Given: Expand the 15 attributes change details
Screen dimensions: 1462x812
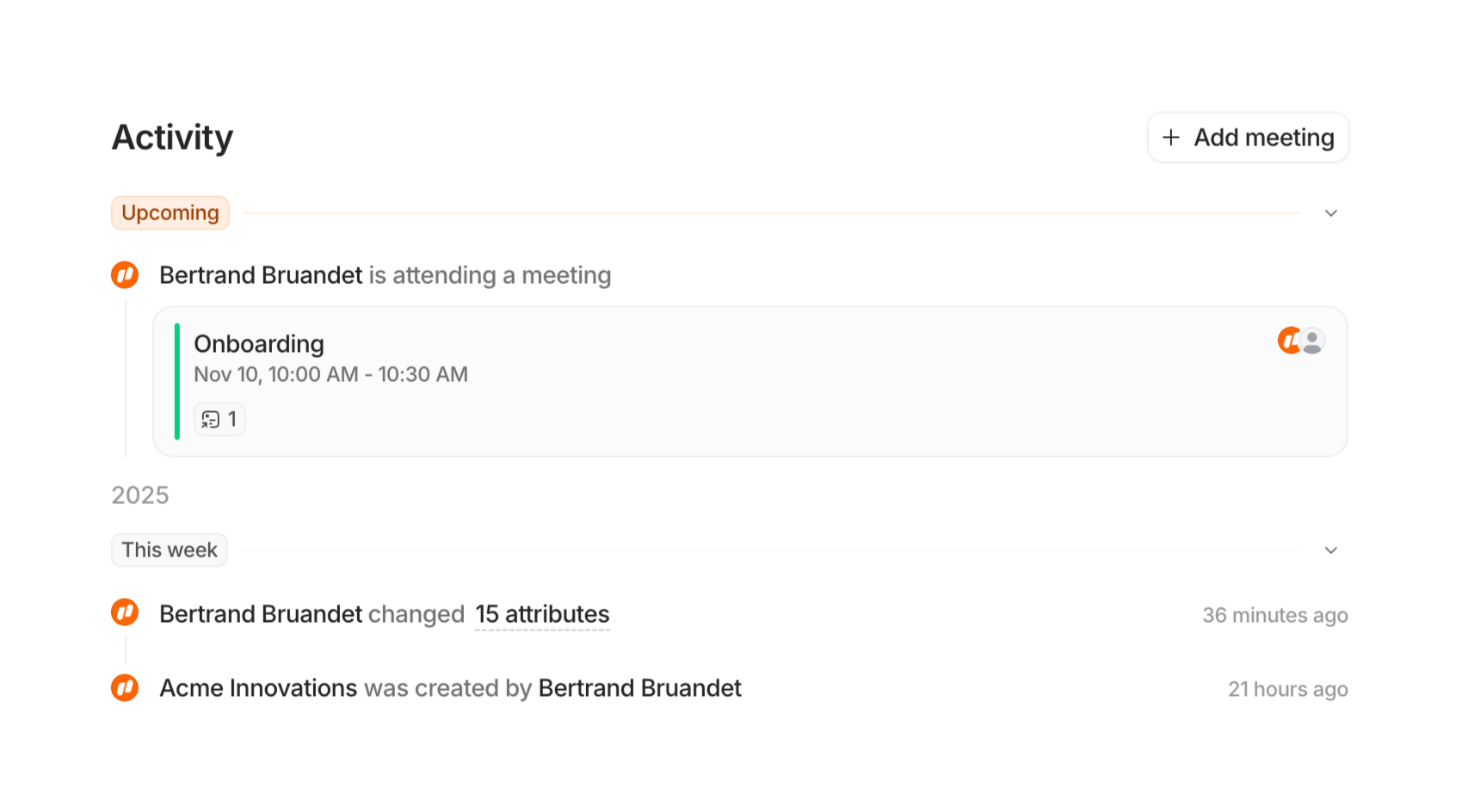Looking at the screenshot, I should click(x=542, y=614).
